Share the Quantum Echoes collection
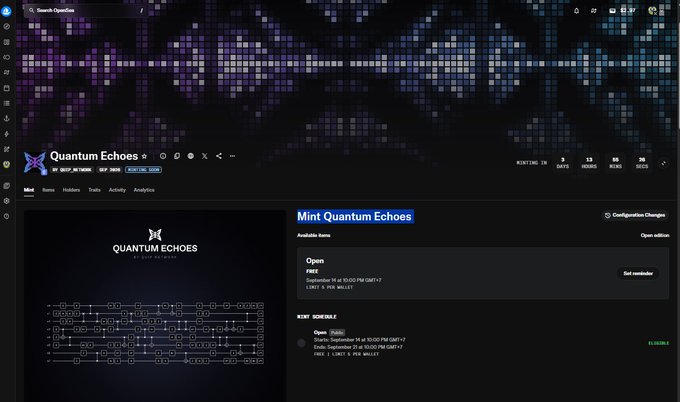 point(219,156)
